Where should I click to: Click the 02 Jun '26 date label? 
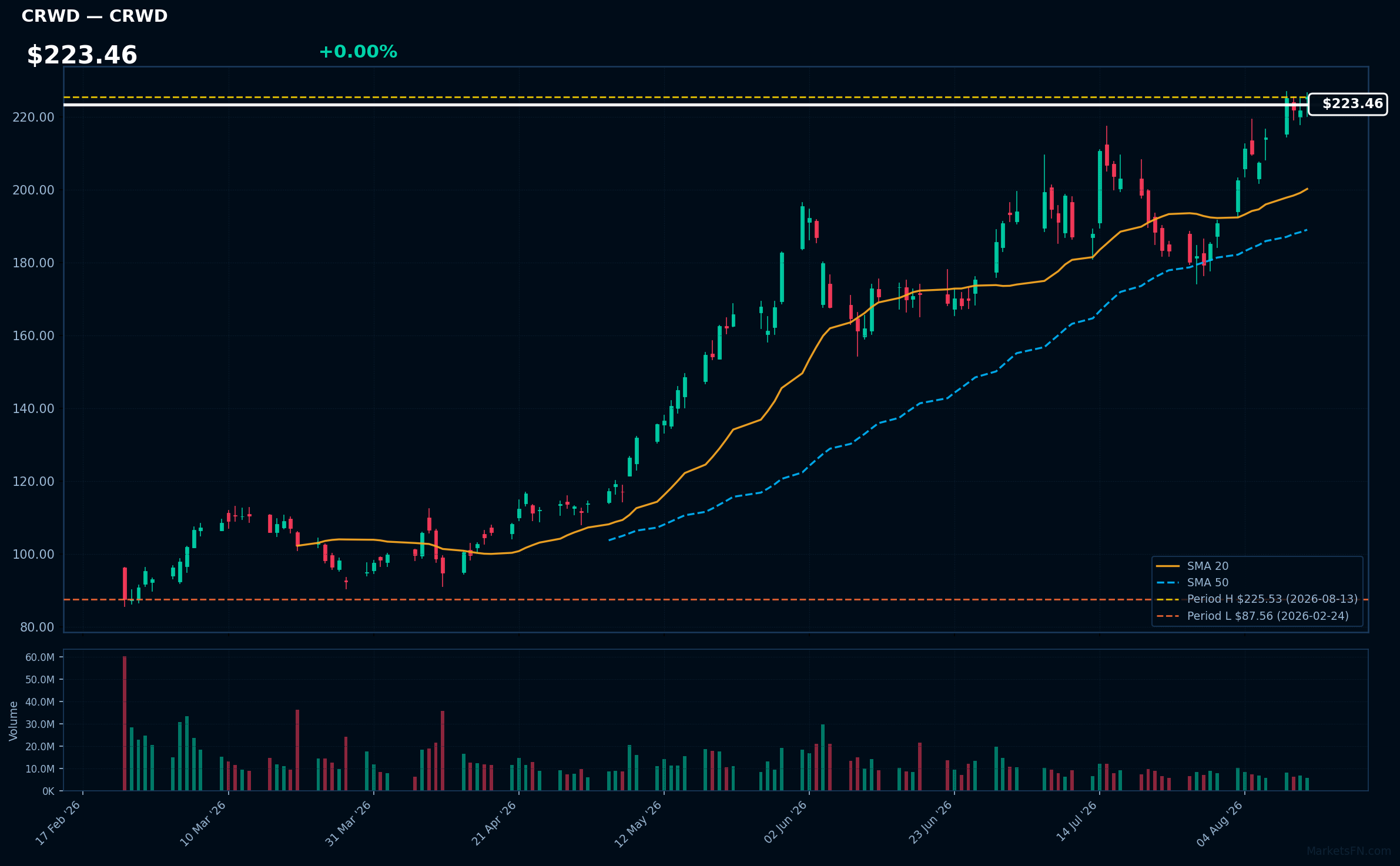785,823
